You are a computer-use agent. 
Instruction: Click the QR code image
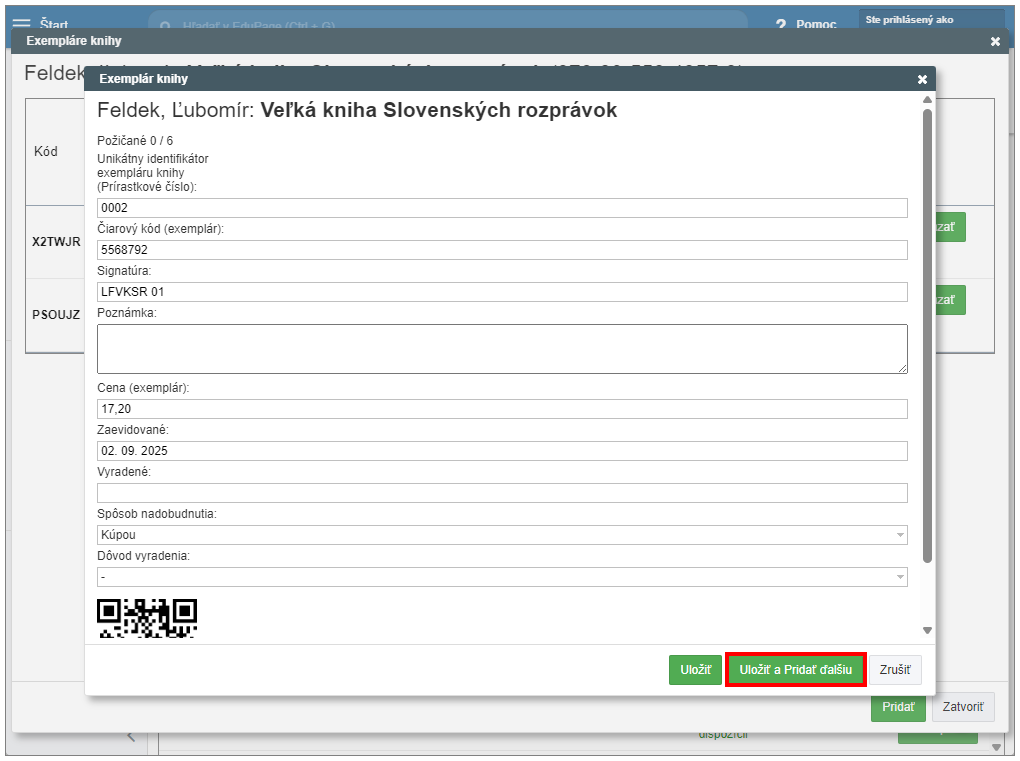coord(147,617)
